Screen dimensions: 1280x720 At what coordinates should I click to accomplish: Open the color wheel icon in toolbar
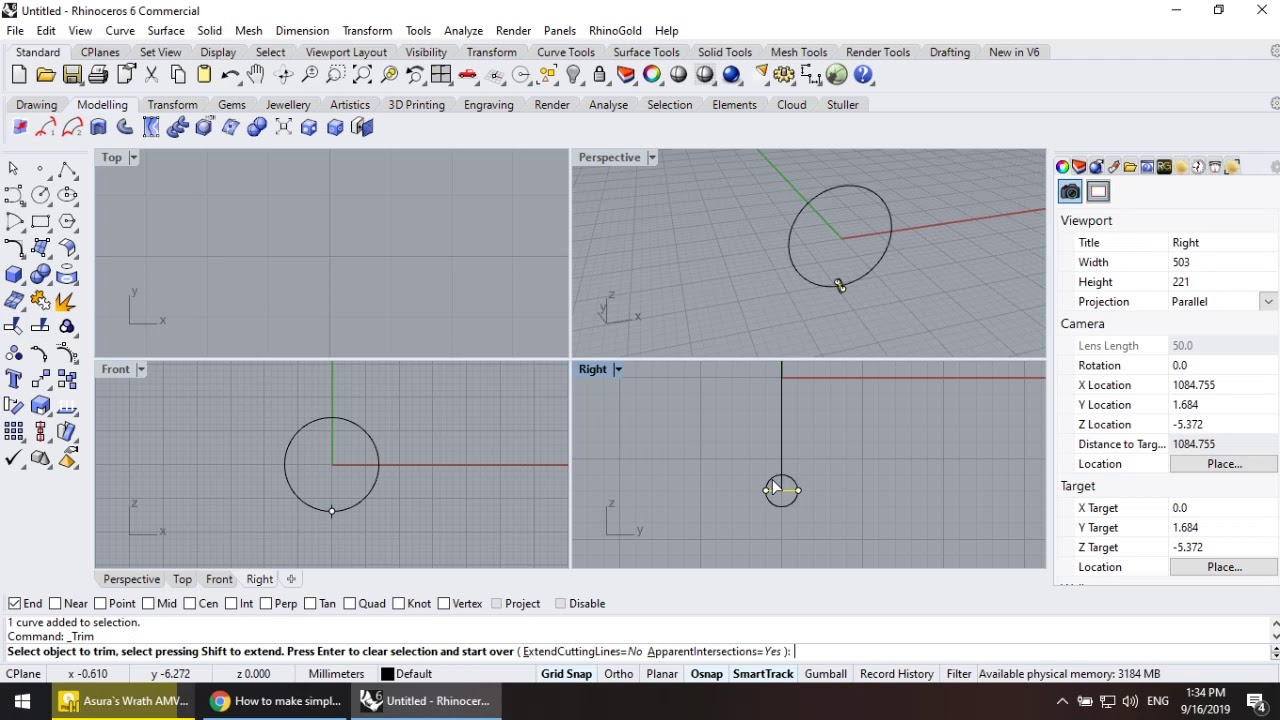click(652, 75)
